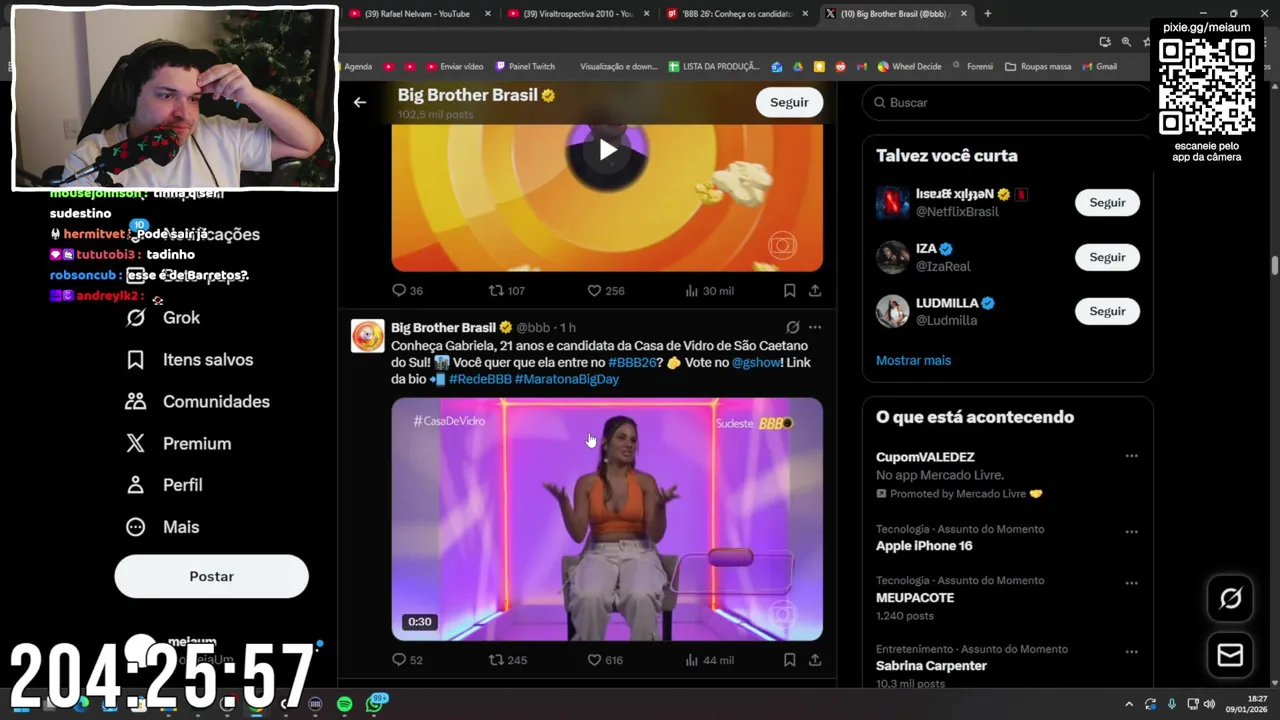Open options for CupomVALEDEZ trend

pyautogui.click(x=1131, y=456)
